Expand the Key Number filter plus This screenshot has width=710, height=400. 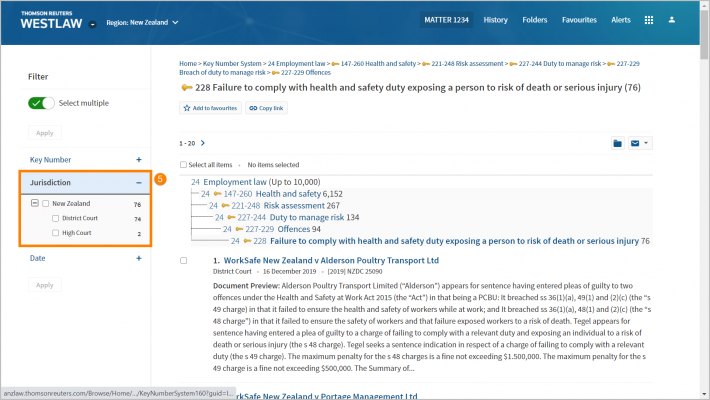coord(139,159)
